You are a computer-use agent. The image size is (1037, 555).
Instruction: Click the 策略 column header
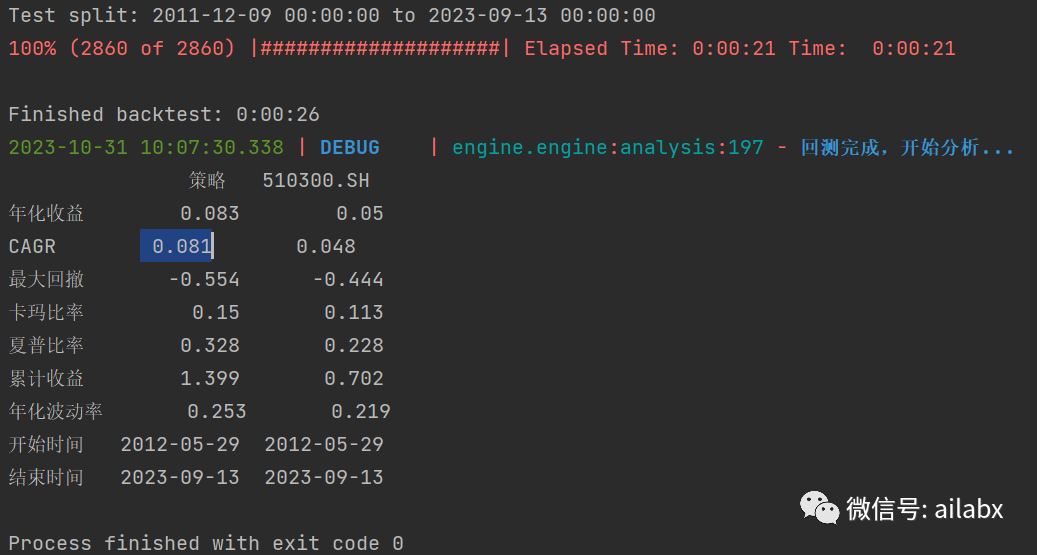(207, 181)
